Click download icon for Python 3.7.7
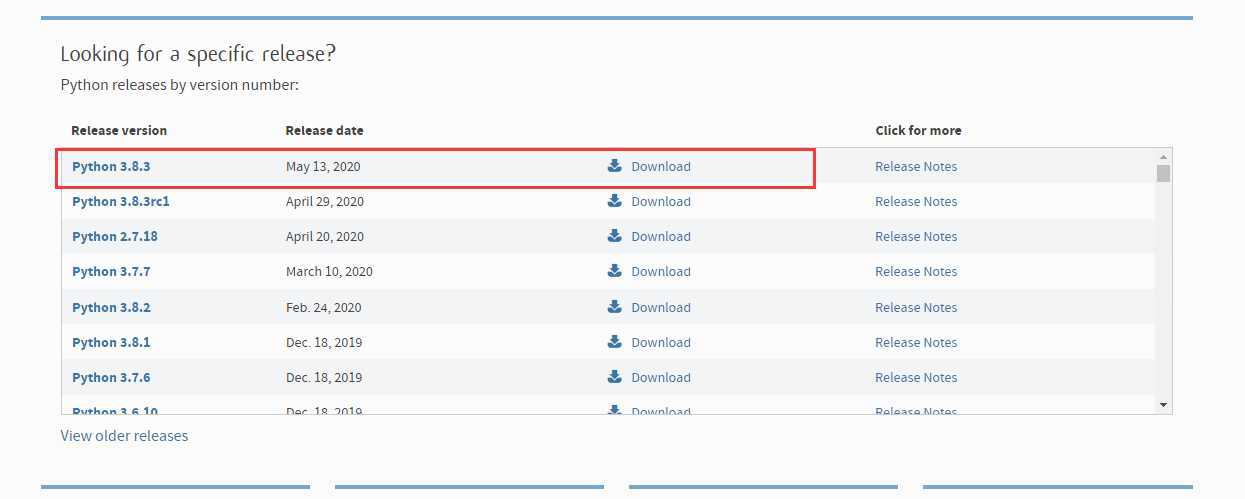 tap(615, 271)
